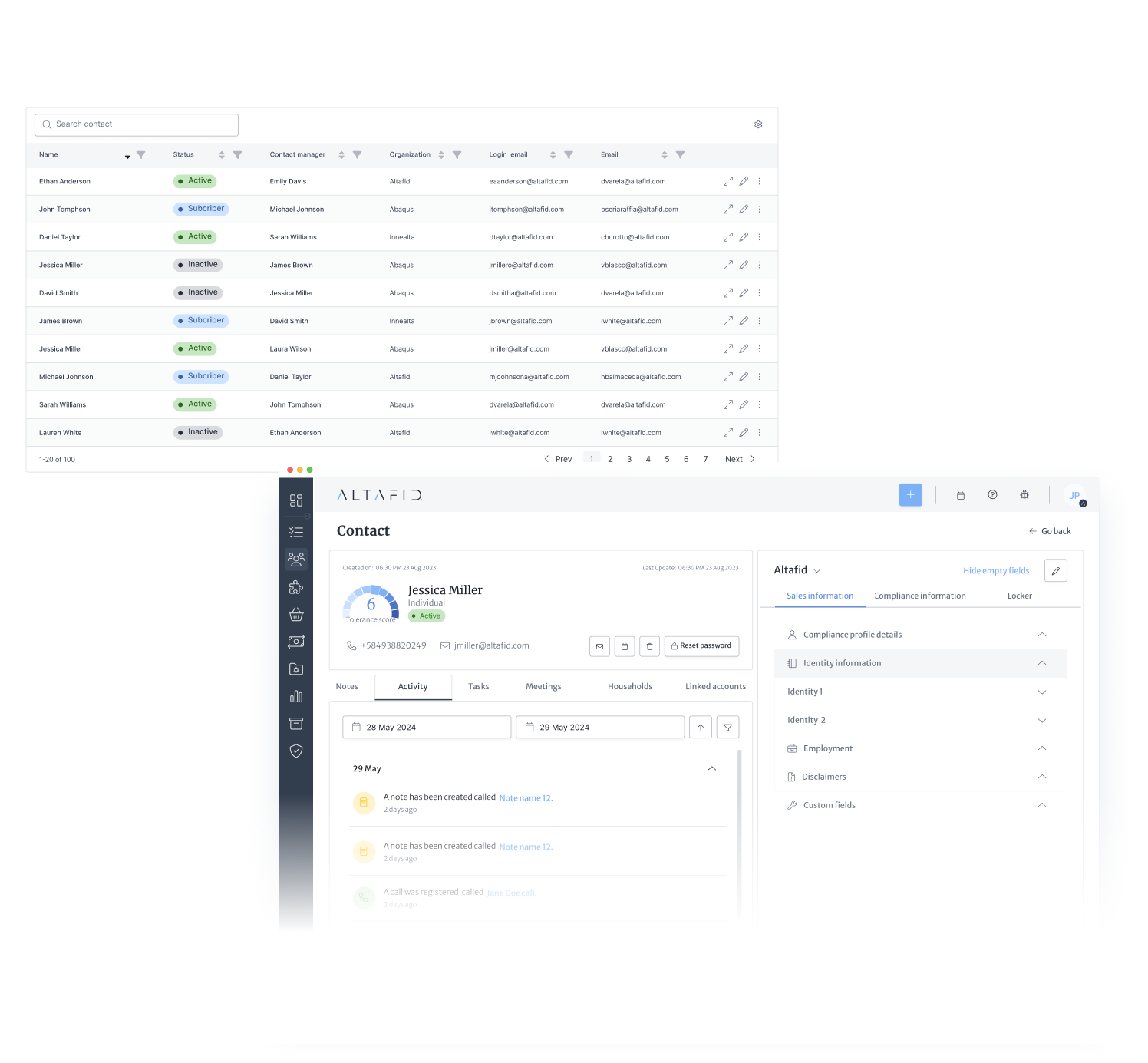
Task: Expand the Identity 1 section
Action: tap(1041, 692)
